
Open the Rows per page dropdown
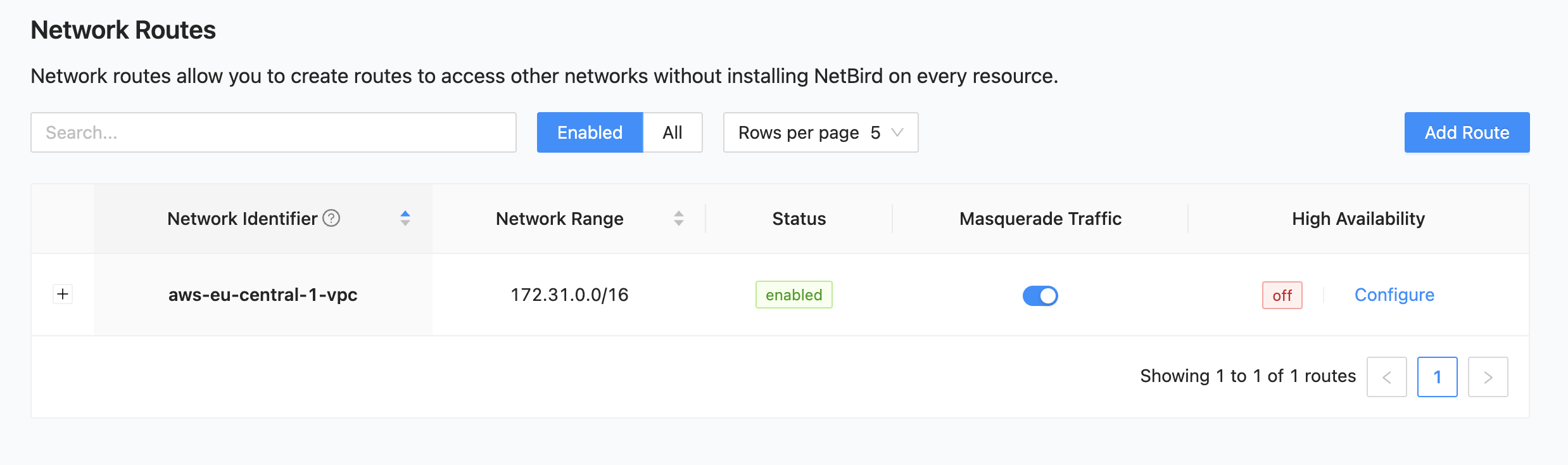click(x=820, y=132)
